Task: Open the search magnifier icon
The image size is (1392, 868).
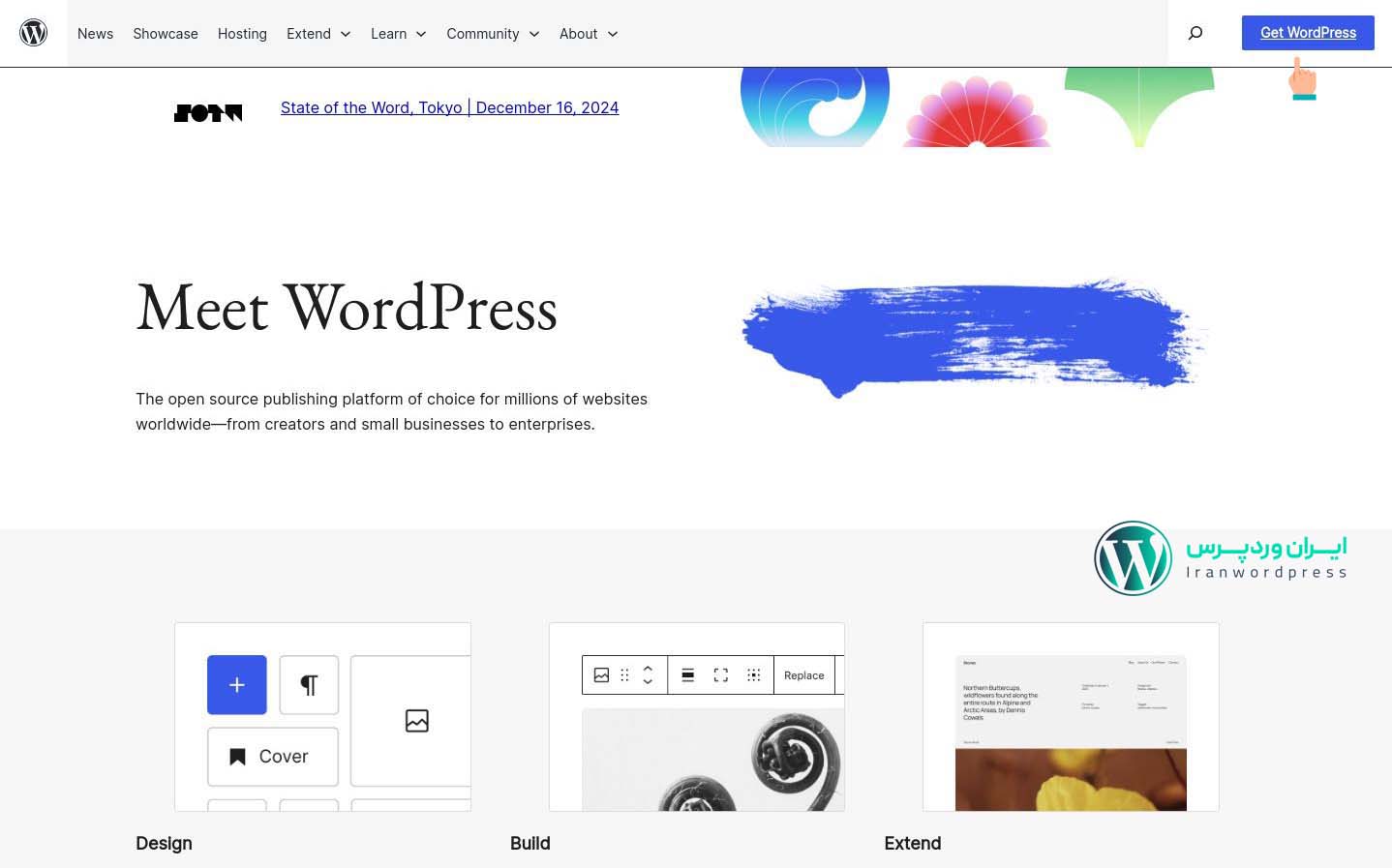Action: pyautogui.click(x=1195, y=33)
